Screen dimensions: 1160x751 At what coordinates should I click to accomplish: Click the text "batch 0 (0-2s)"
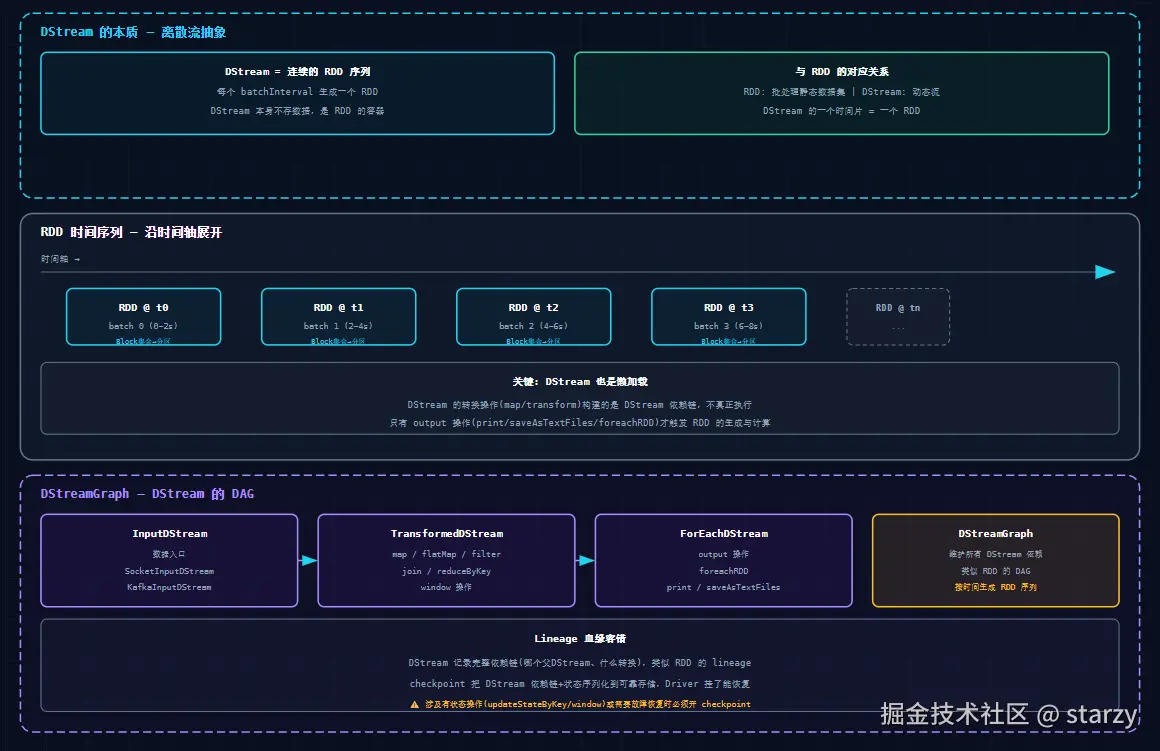(x=144, y=326)
